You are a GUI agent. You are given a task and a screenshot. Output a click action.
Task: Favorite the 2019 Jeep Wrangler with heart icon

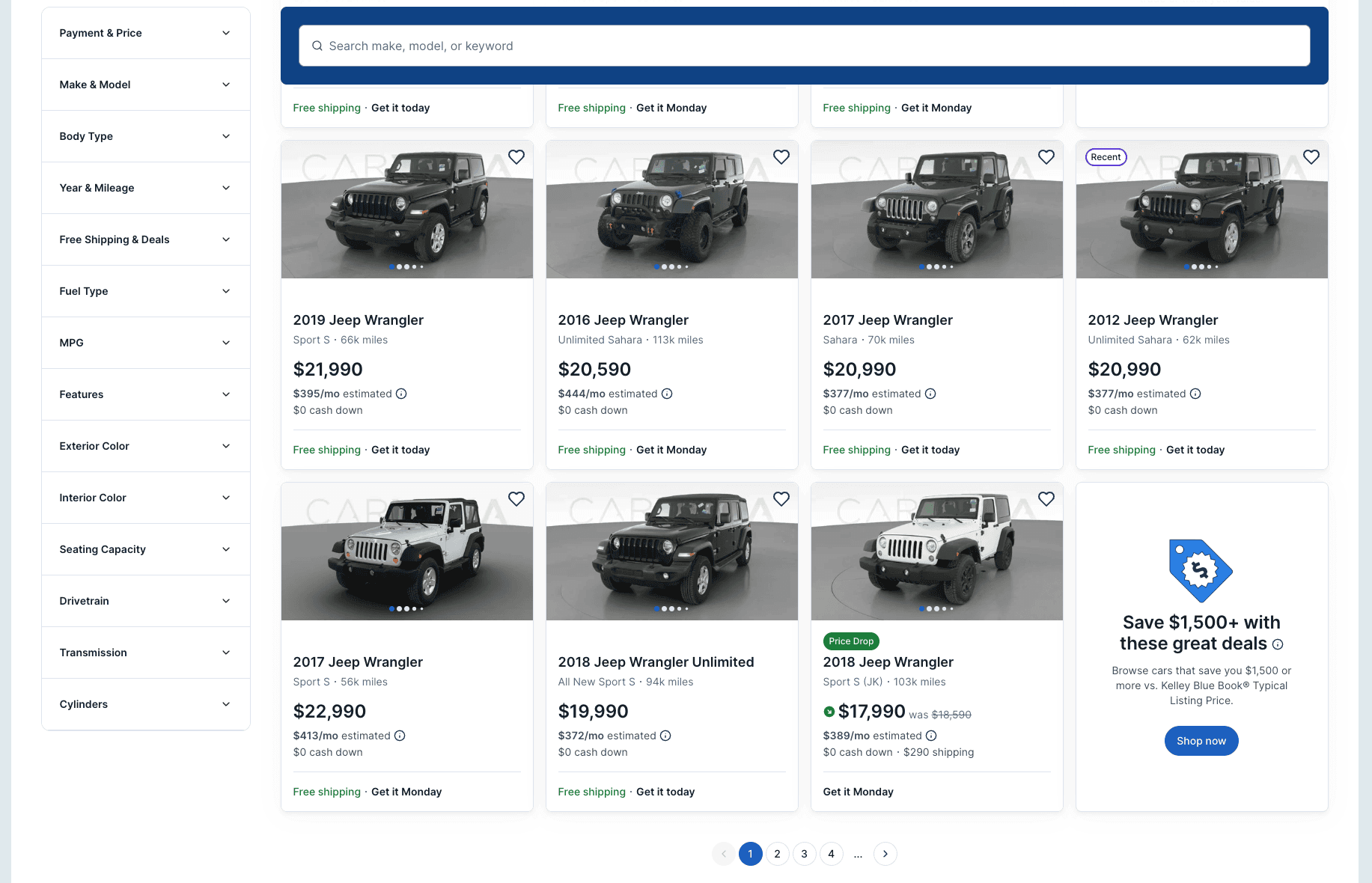tap(516, 157)
